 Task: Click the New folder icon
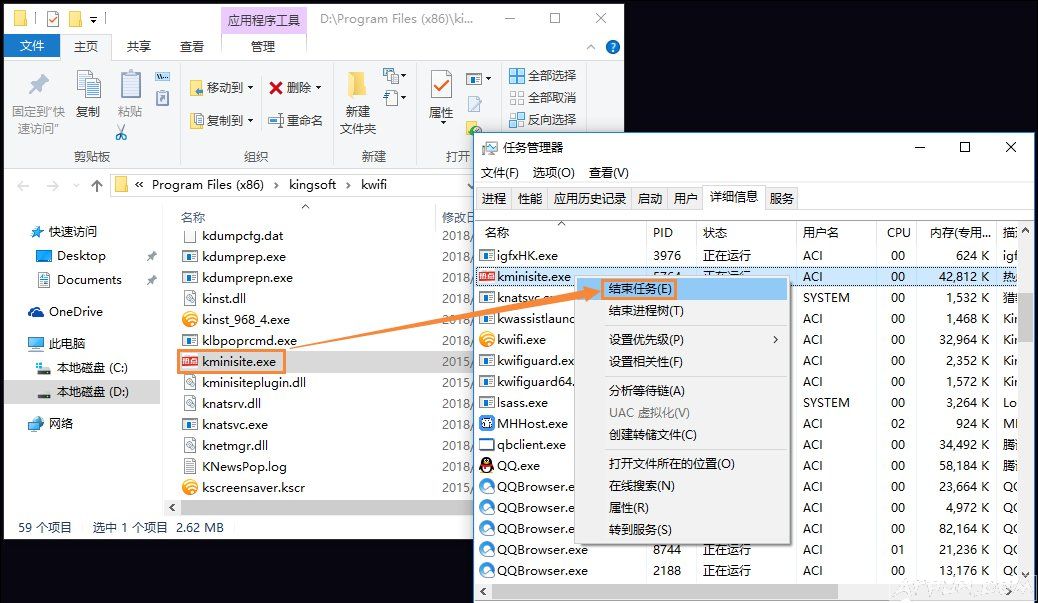[357, 84]
